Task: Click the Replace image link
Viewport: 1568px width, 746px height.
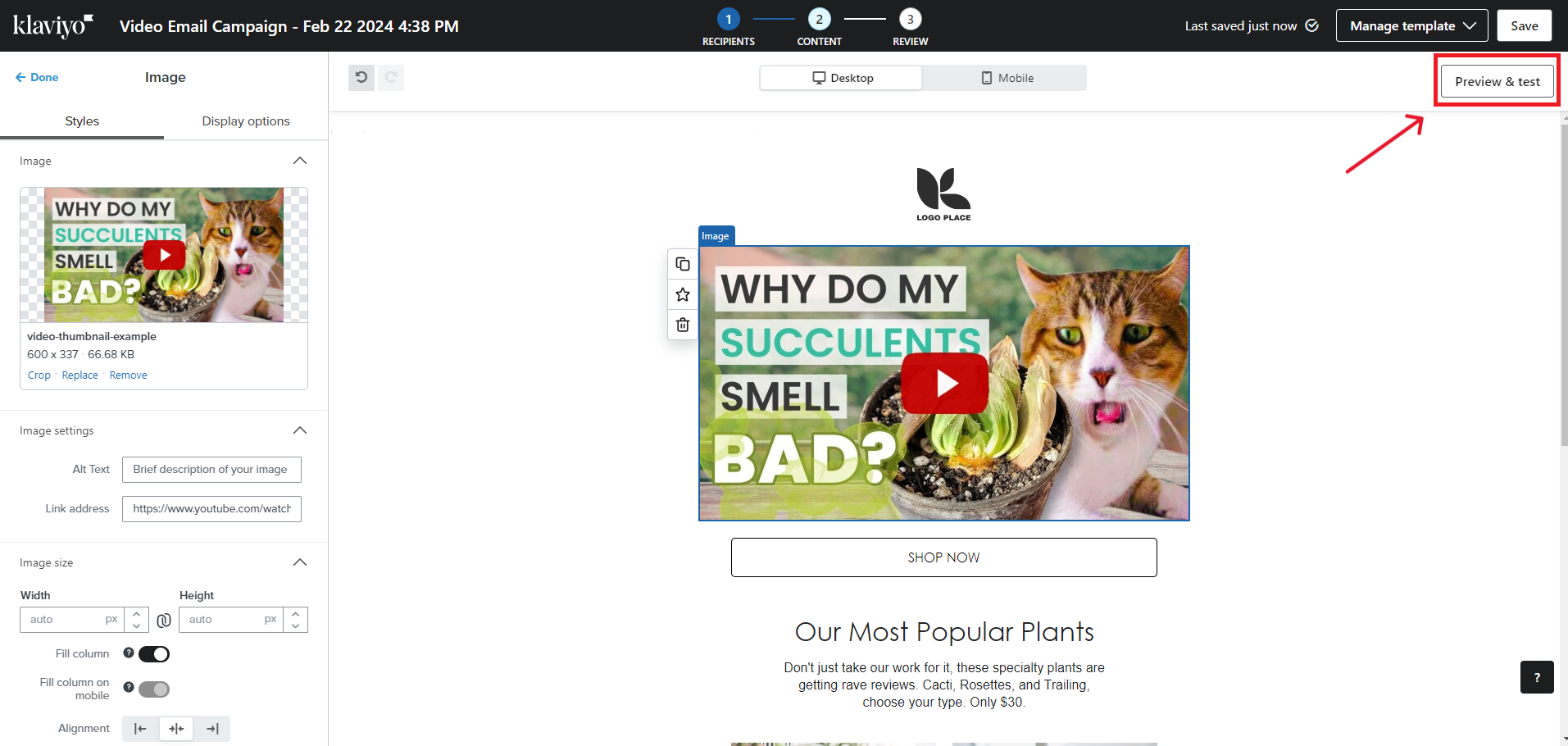Action: pos(80,375)
